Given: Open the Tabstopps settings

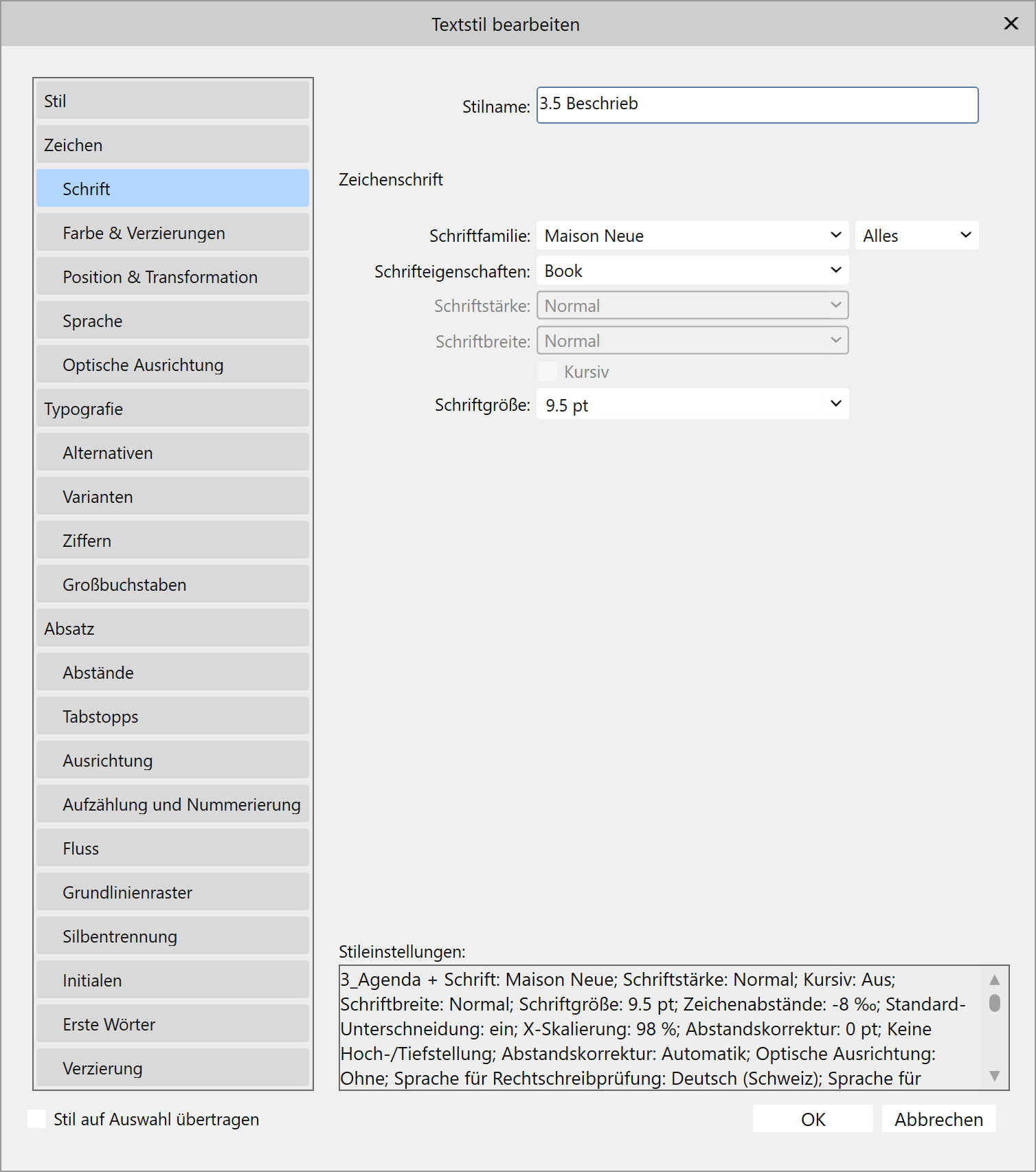Looking at the screenshot, I should (x=172, y=716).
